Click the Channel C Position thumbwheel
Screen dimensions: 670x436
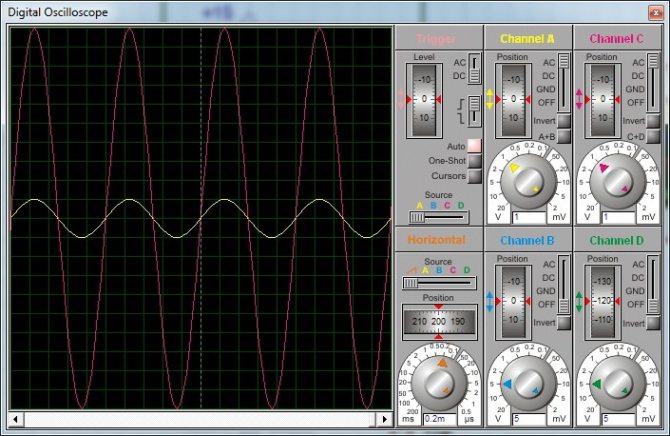[602, 100]
